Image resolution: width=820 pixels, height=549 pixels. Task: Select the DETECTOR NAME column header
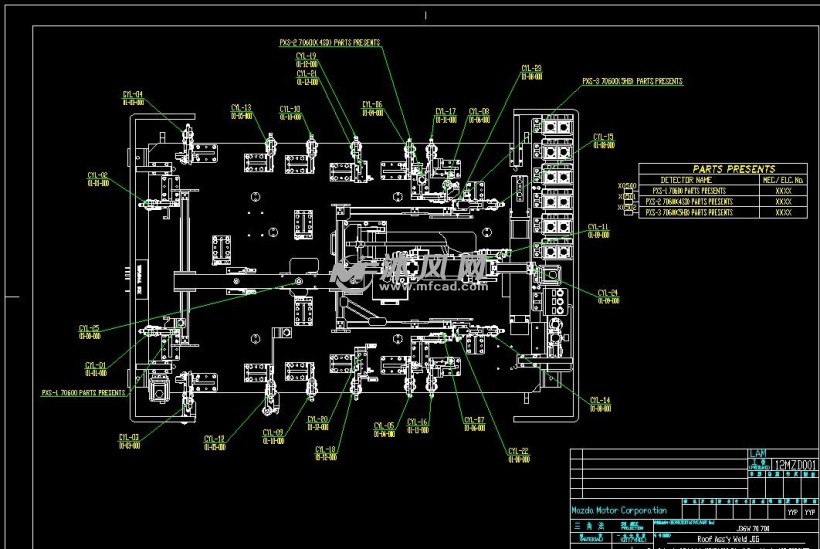tap(688, 180)
